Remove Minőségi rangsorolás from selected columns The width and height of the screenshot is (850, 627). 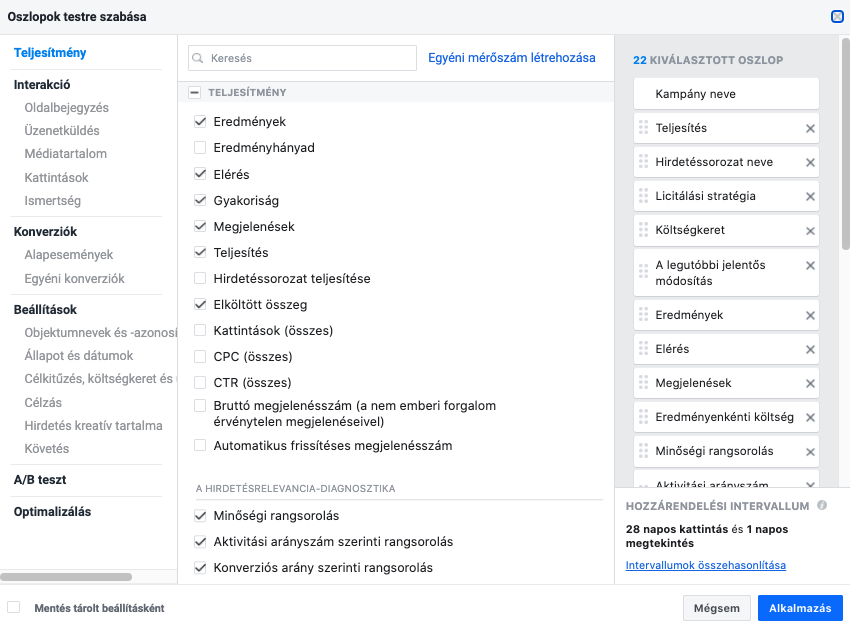coord(810,452)
